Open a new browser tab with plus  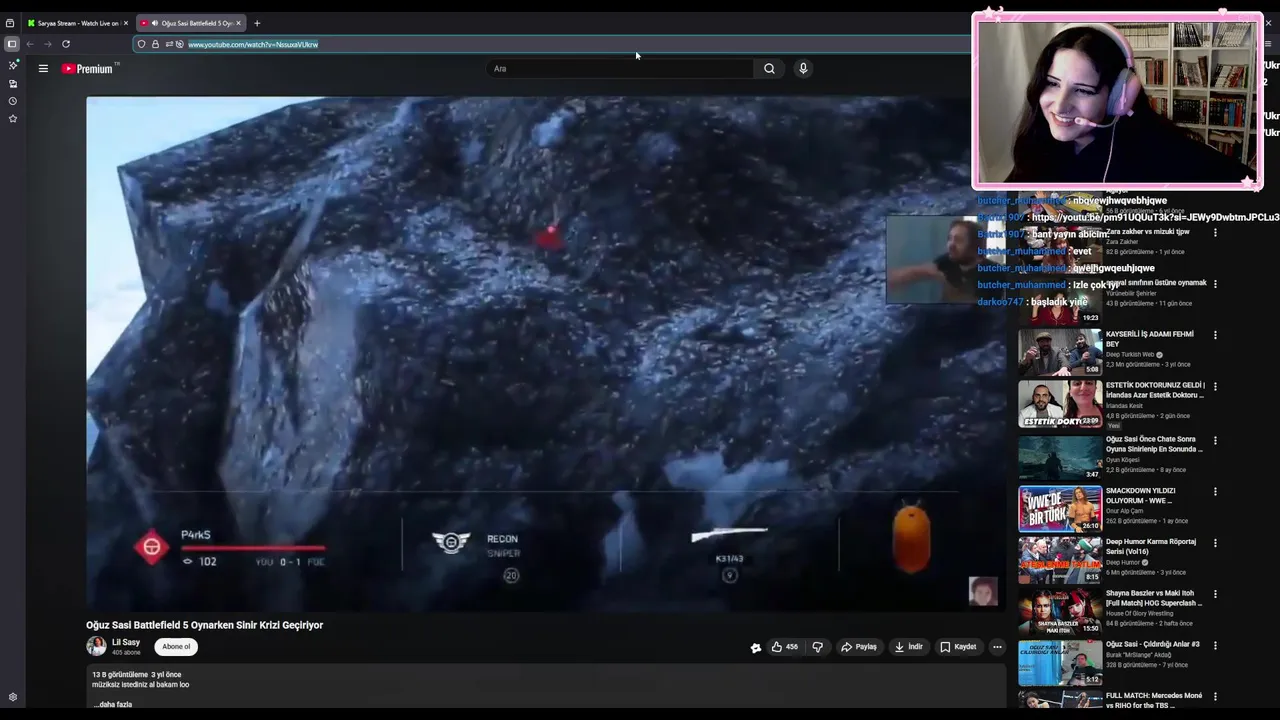pos(257,23)
